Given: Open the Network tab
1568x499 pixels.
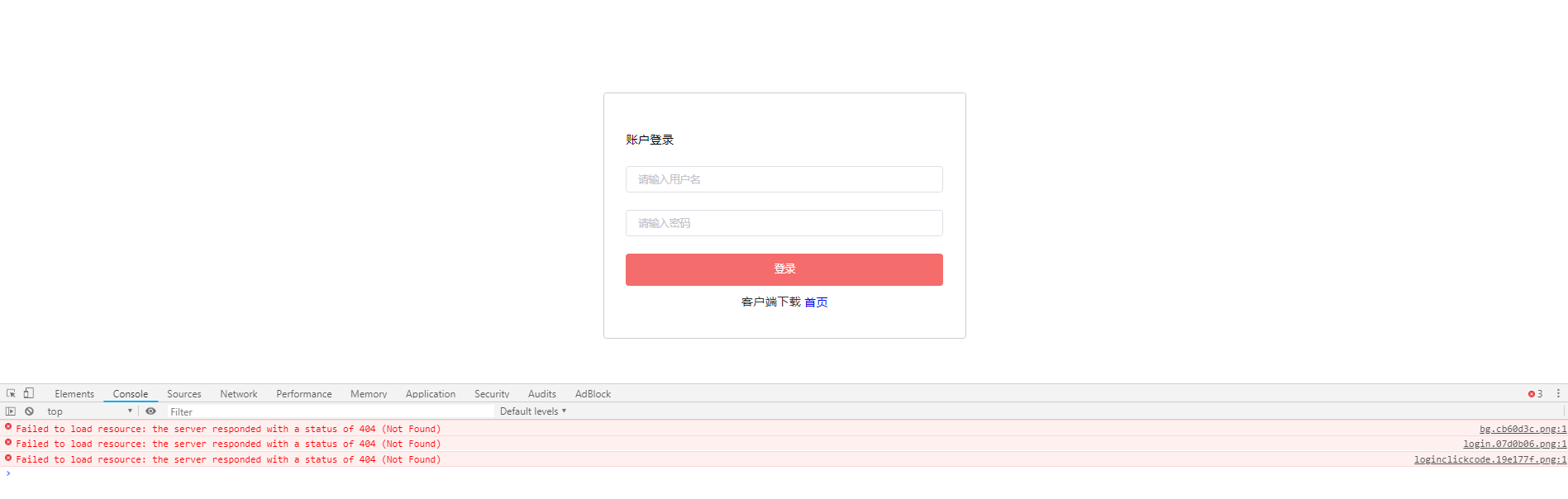Looking at the screenshot, I should click(x=239, y=394).
